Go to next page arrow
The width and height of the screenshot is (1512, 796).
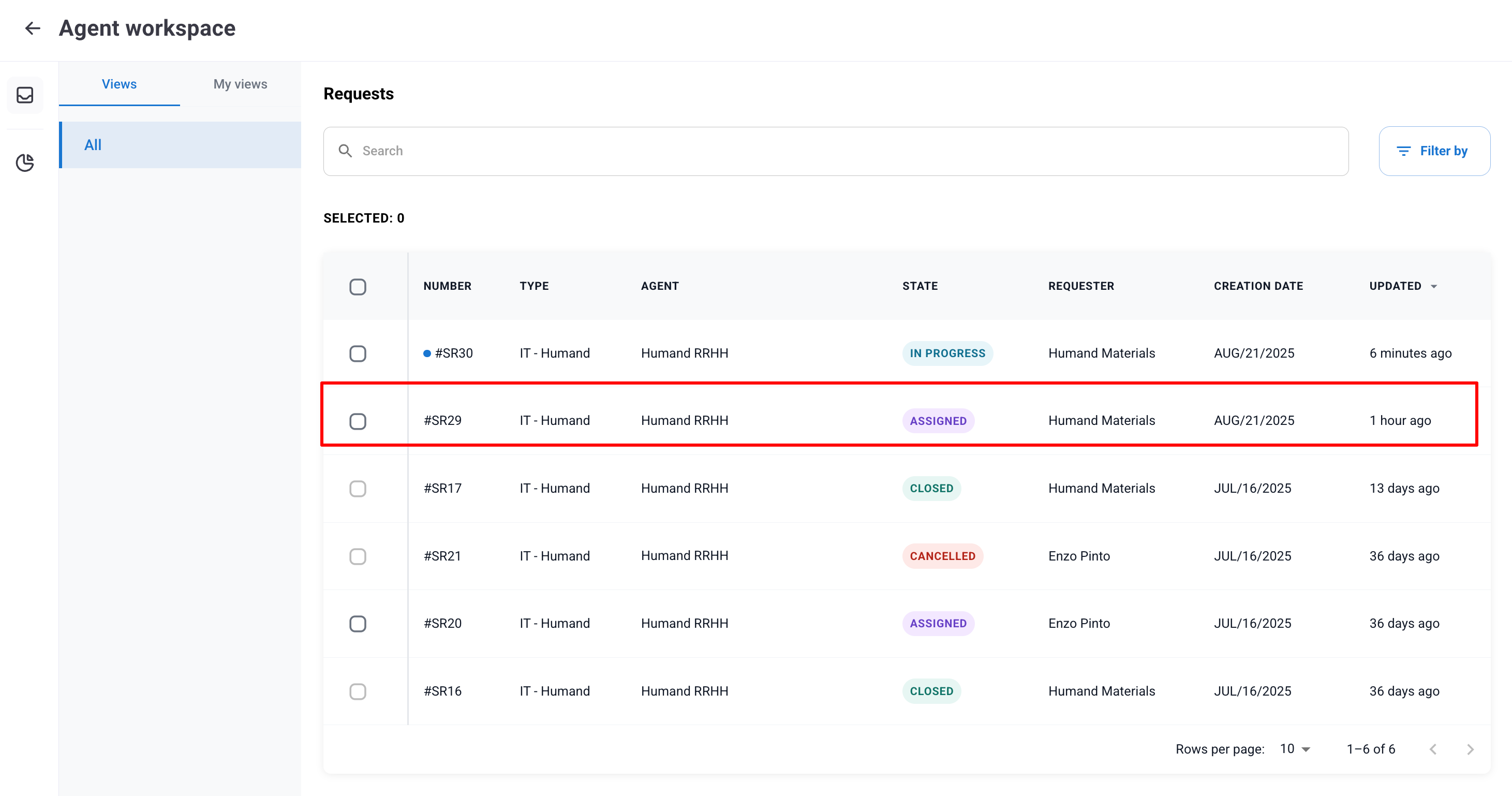pyautogui.click(x=1470, y=749)
